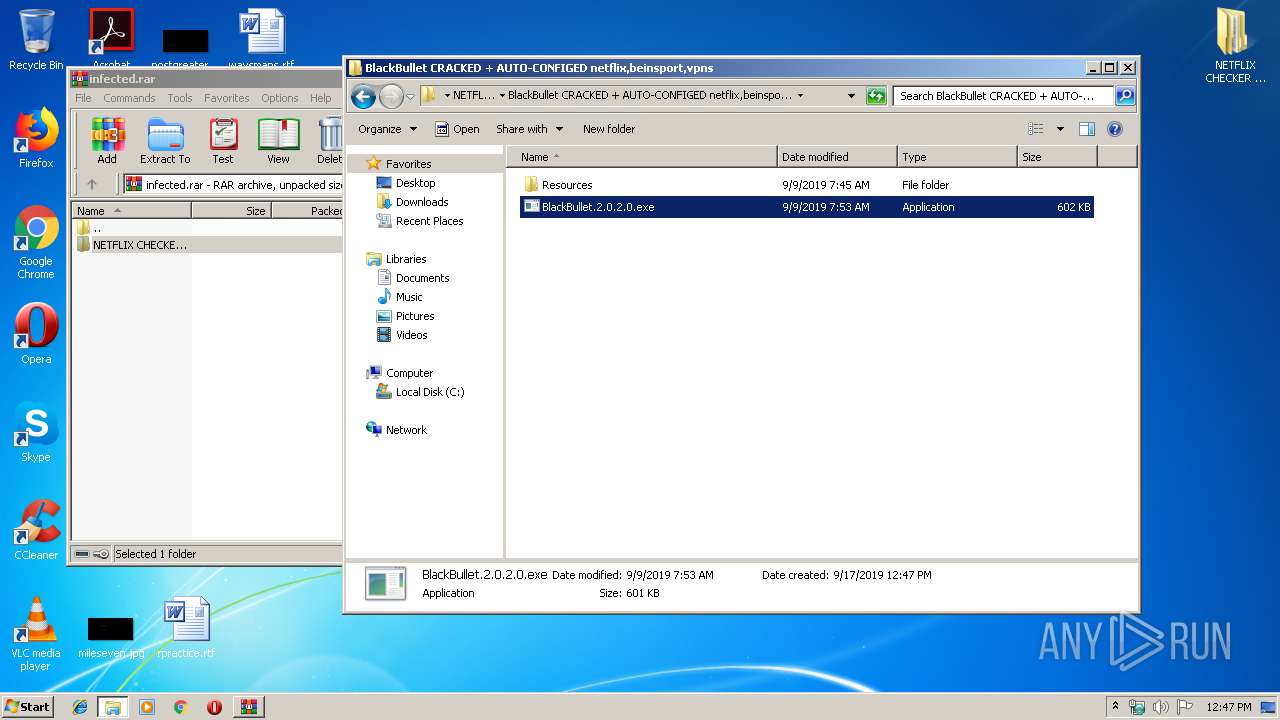Image resolution: width=1280 pixels, height=720 pixels.
Task: Launch CCleaner desktop shortcut
Action: (36, 530)
